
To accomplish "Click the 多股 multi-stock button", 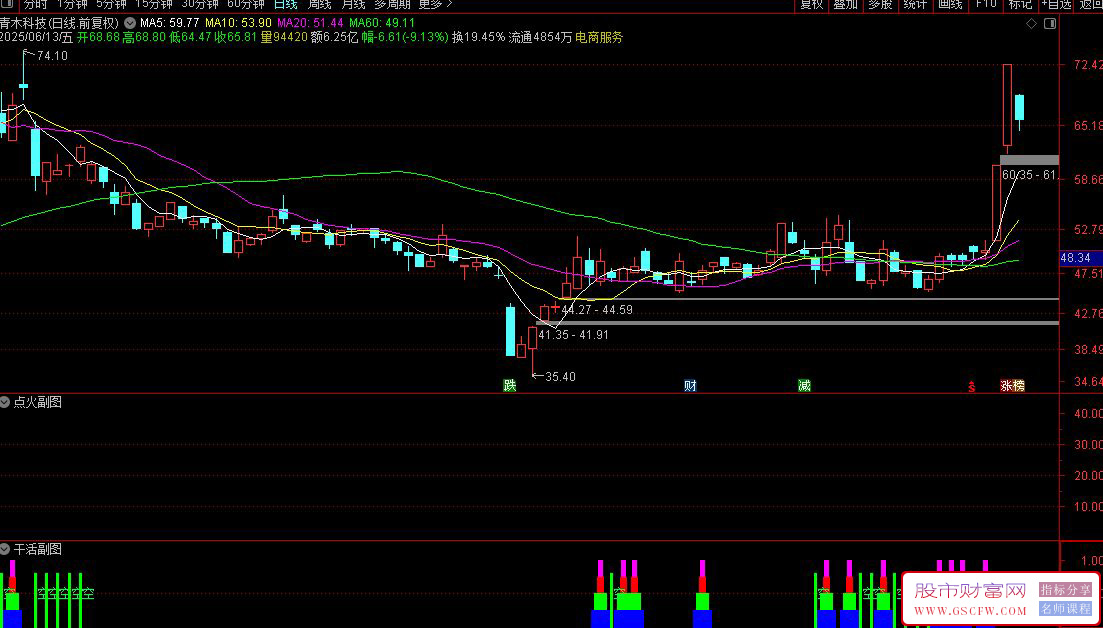I will [x=880, y=4].
